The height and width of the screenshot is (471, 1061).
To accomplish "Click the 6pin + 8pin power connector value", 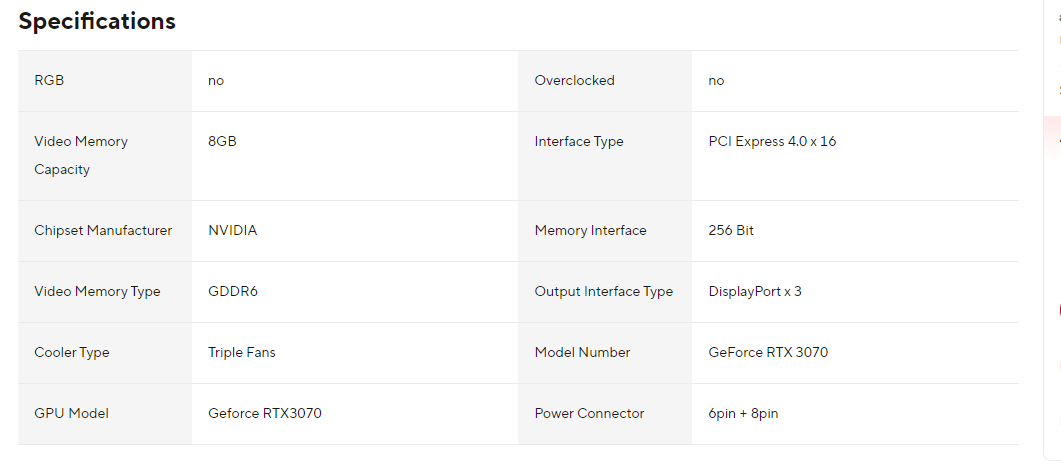I will coord(743,414).
